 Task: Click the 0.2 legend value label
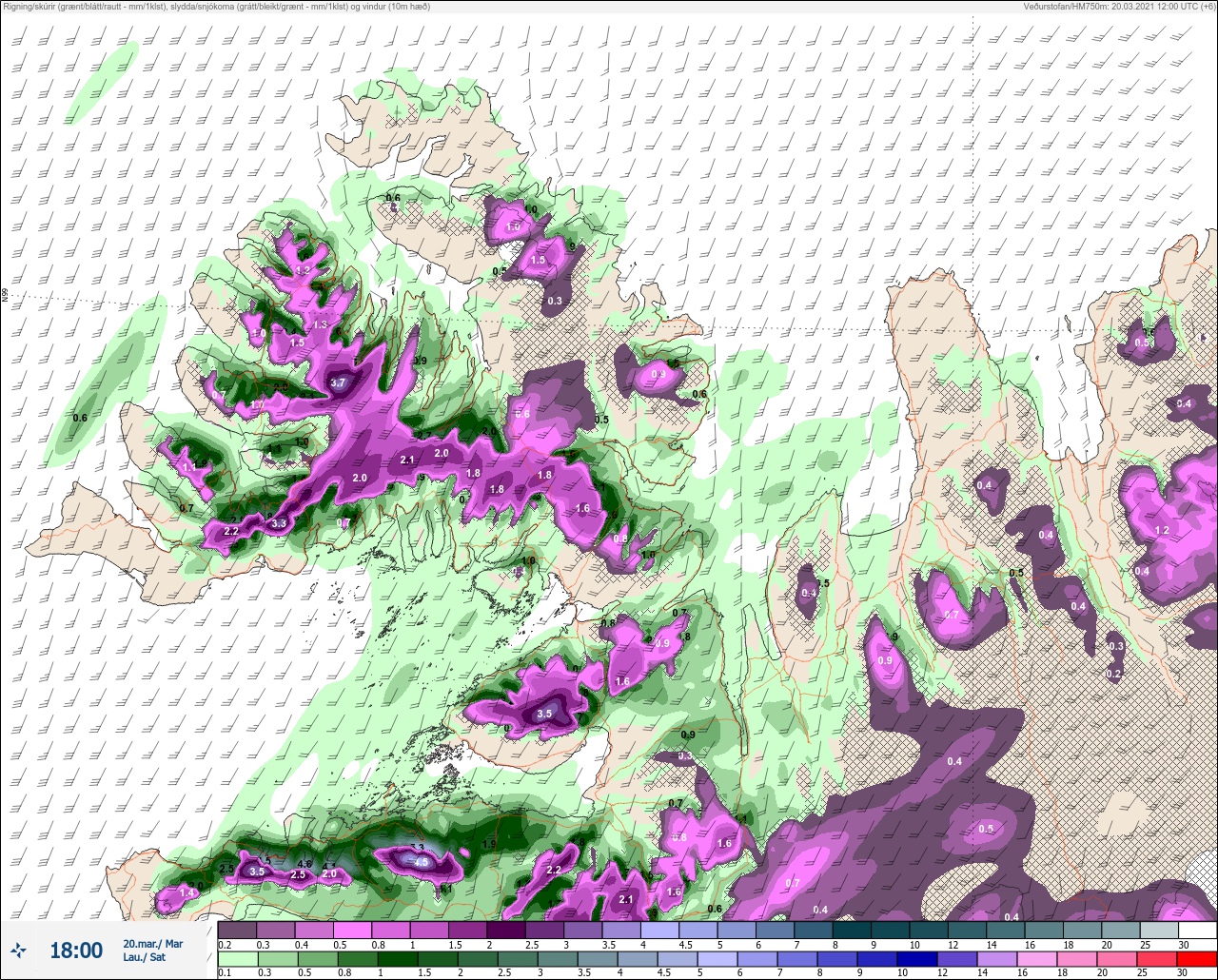tap(225, 944)
